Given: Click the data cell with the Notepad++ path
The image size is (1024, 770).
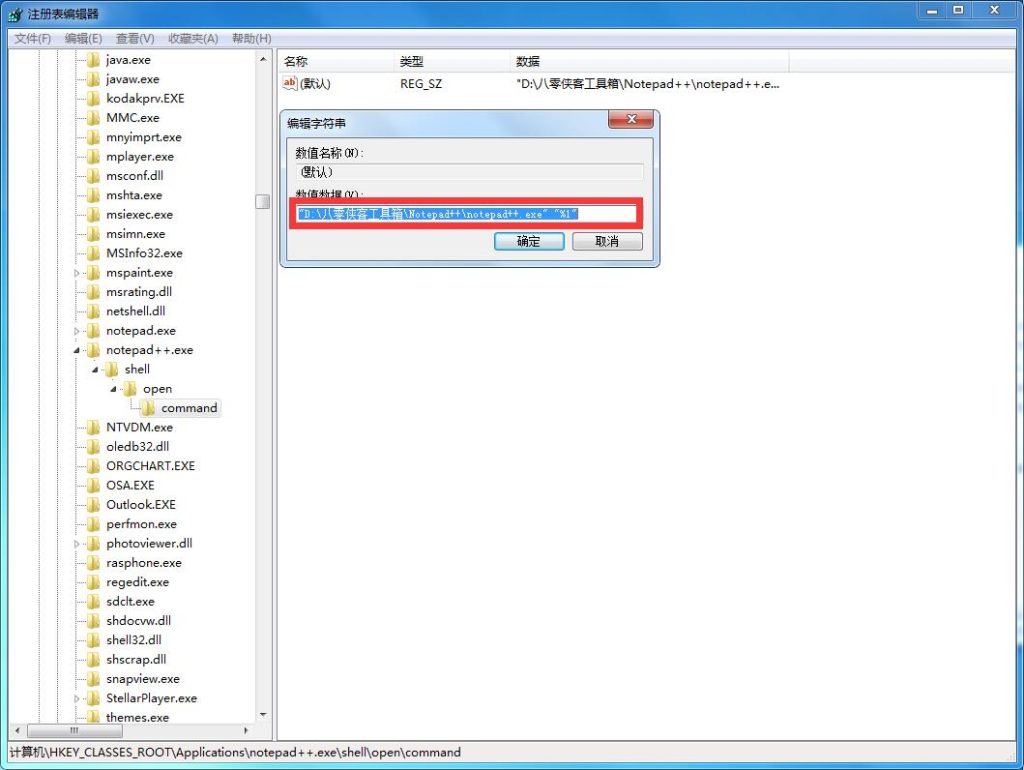Looking at the screenshot, I should click(647, 84).
